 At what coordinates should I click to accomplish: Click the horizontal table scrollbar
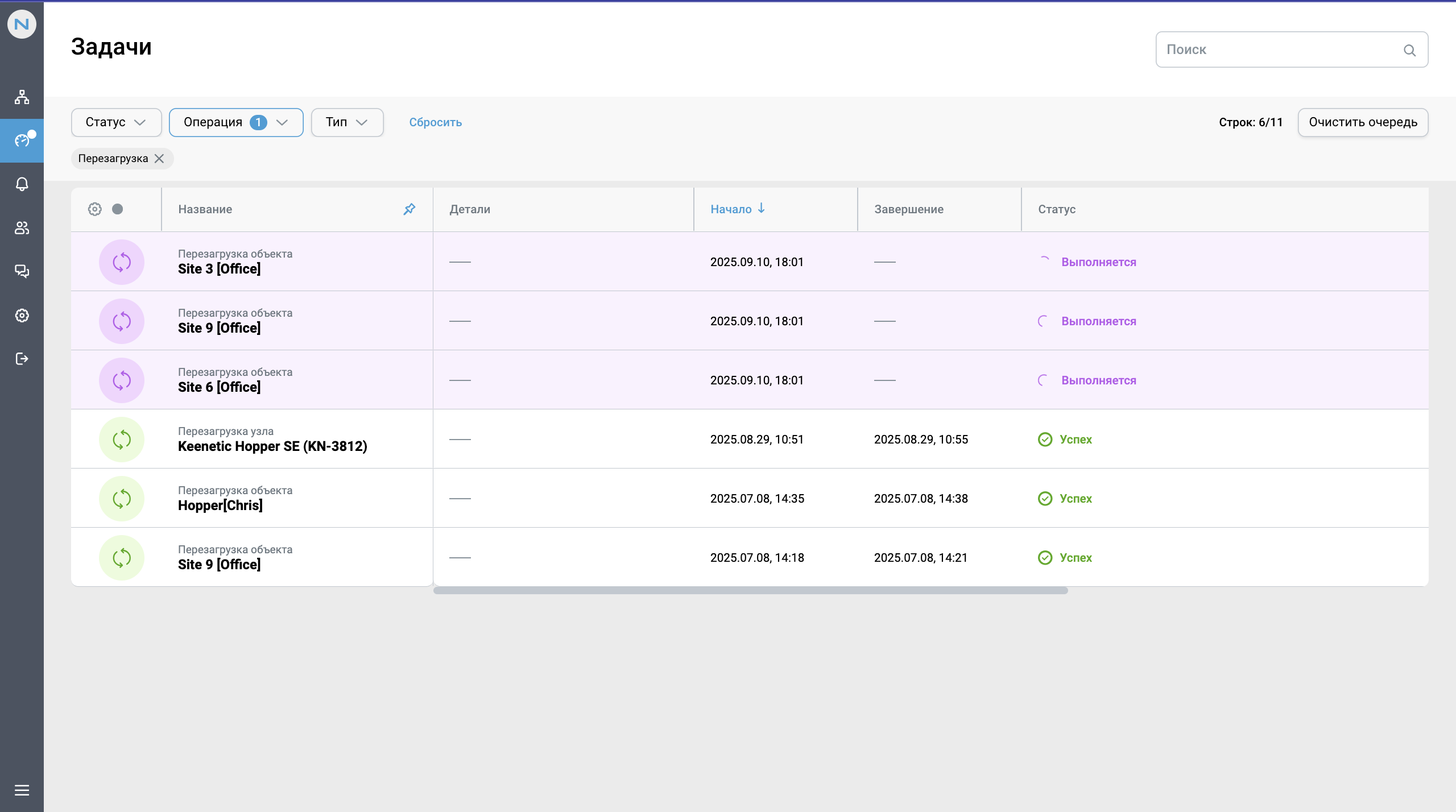pyautogui.click(x=750, y=591)
